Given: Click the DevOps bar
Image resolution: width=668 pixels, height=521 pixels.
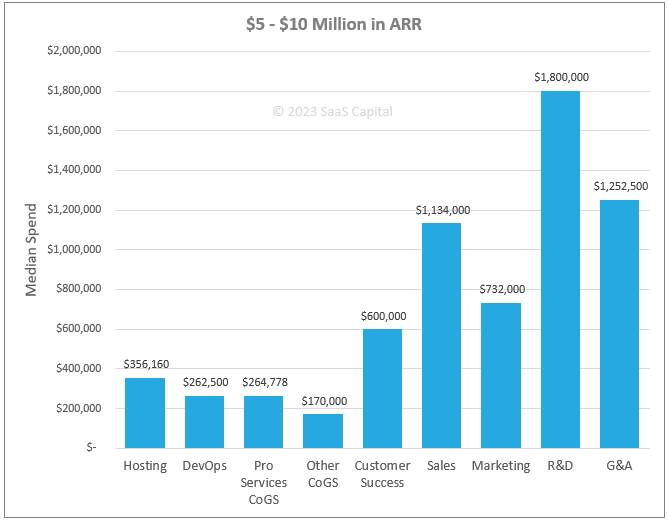Looking at the screenshot, I should pos(204,422).
